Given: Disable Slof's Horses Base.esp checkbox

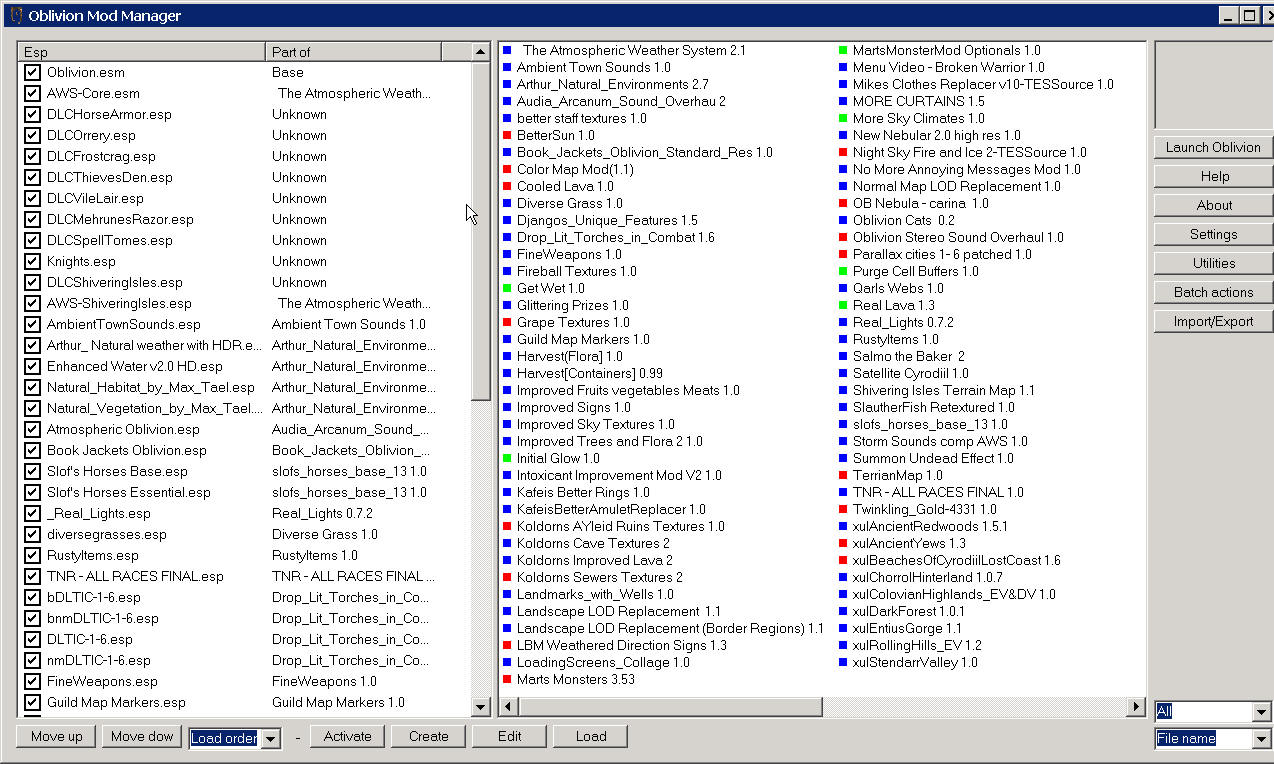Looking at the screenshot, I should 32,471.
